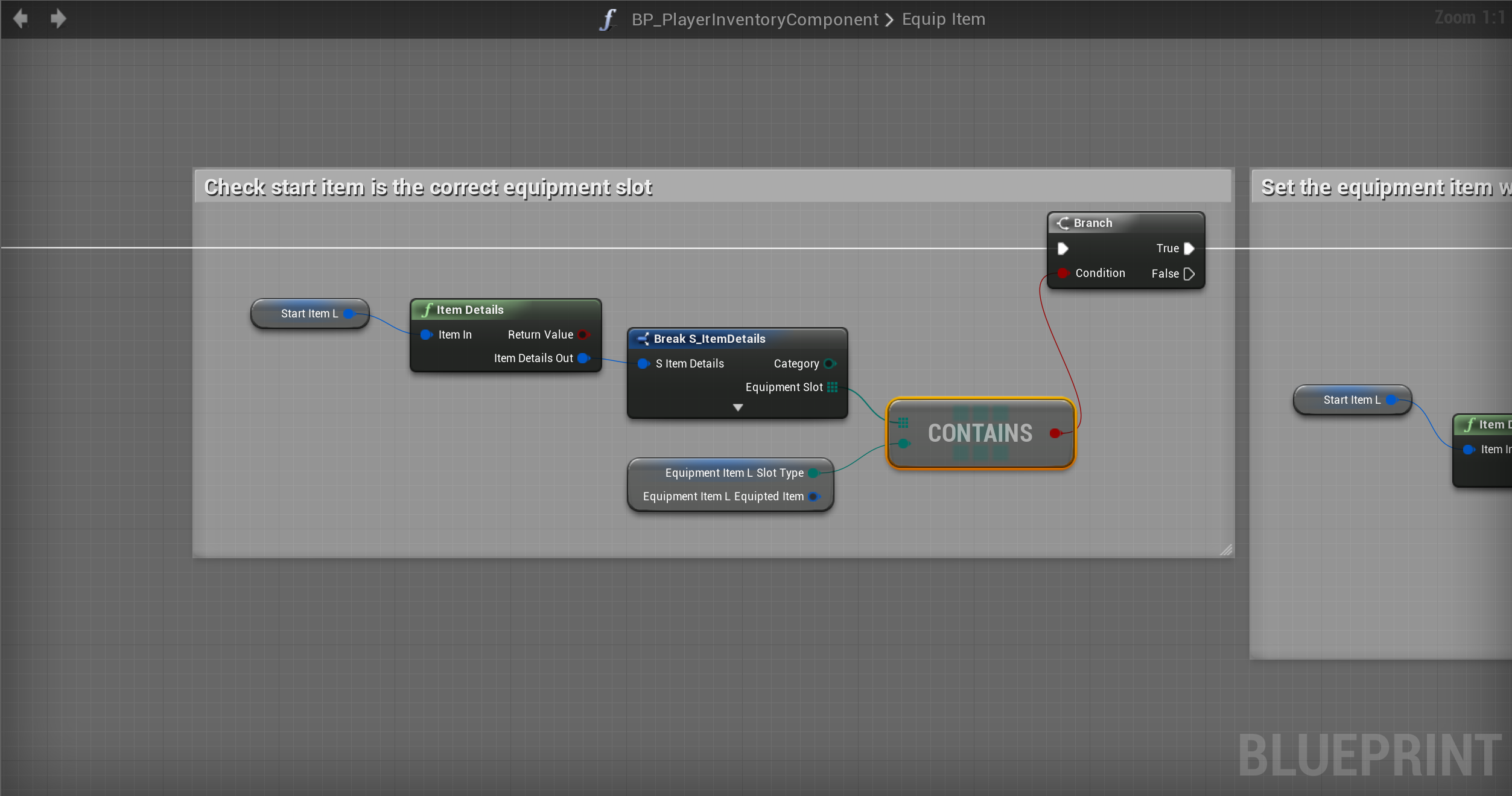Click the function icon in breadcrumb
1512x796 pixels.
(608, 19)
